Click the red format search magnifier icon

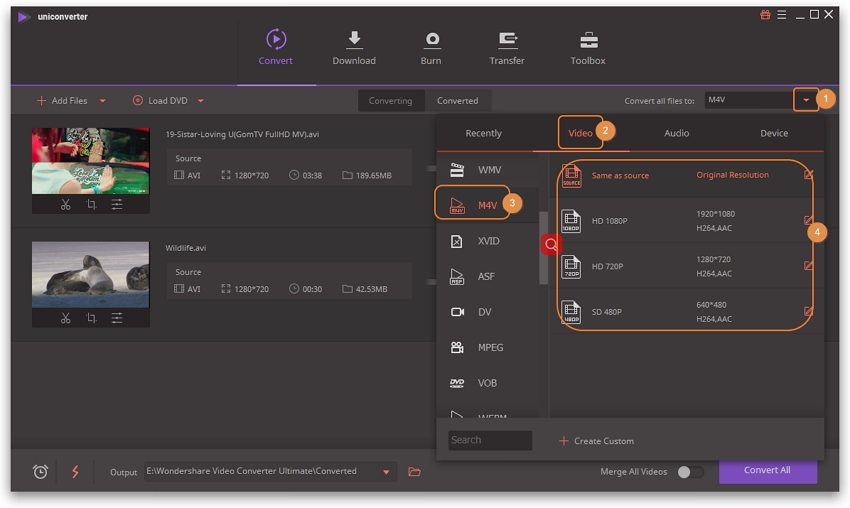point(551,245)
